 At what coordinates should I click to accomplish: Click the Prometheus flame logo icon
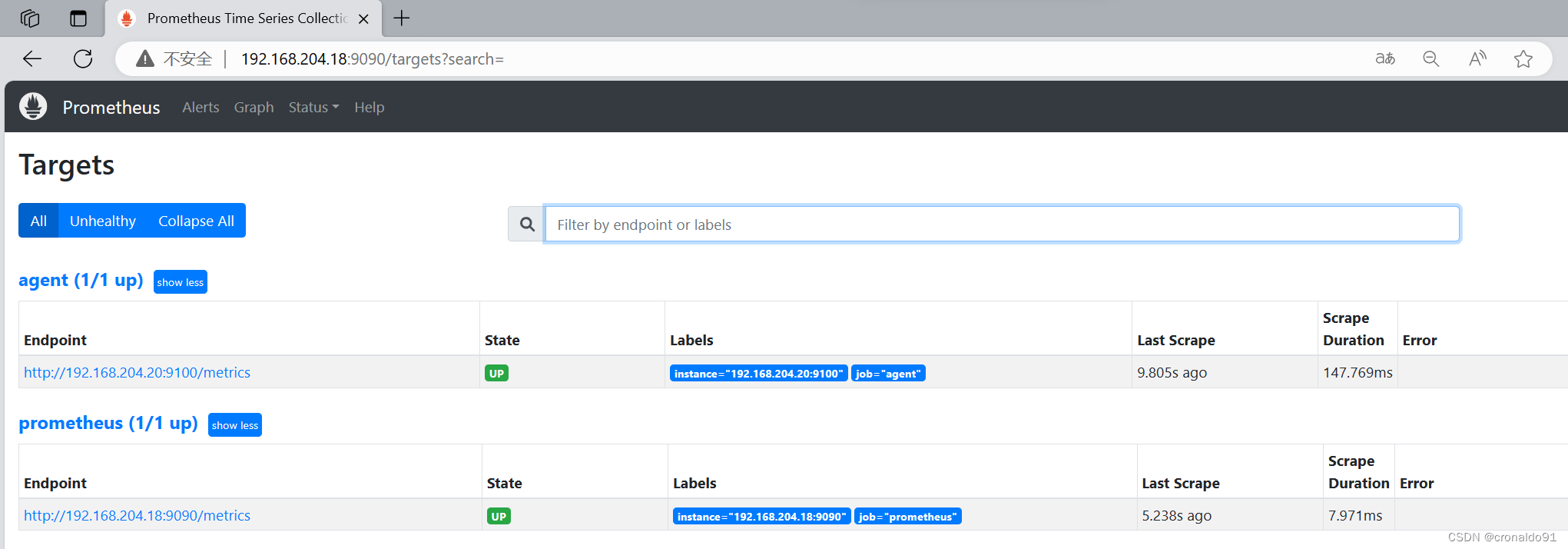(33, 106)
